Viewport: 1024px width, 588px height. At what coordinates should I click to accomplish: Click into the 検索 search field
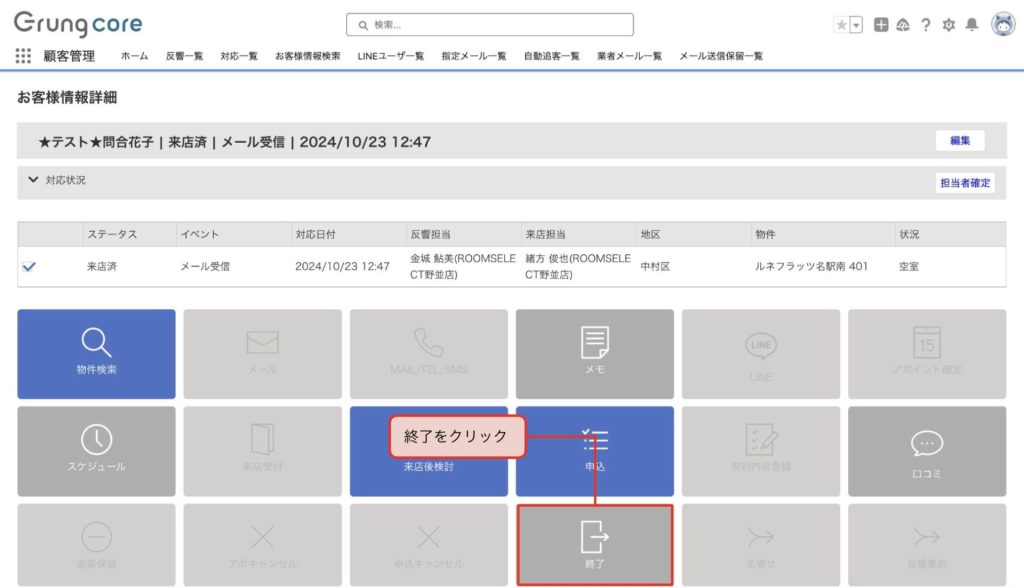[x=490, y=25]
